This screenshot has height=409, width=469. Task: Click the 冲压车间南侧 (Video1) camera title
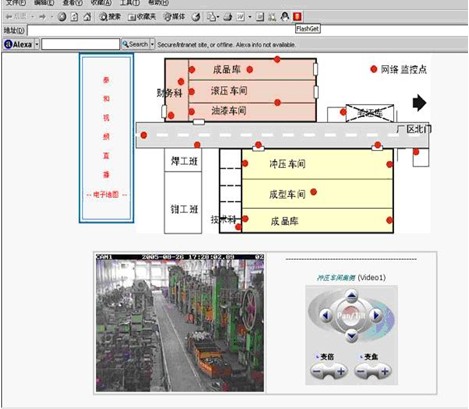pyautogui.click(x=351, y=277)
